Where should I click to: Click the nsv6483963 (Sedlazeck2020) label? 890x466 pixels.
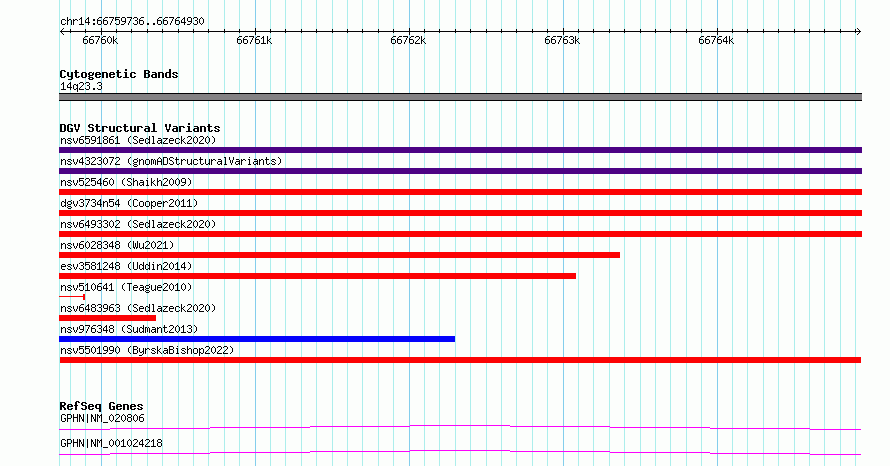coord(138,308)
